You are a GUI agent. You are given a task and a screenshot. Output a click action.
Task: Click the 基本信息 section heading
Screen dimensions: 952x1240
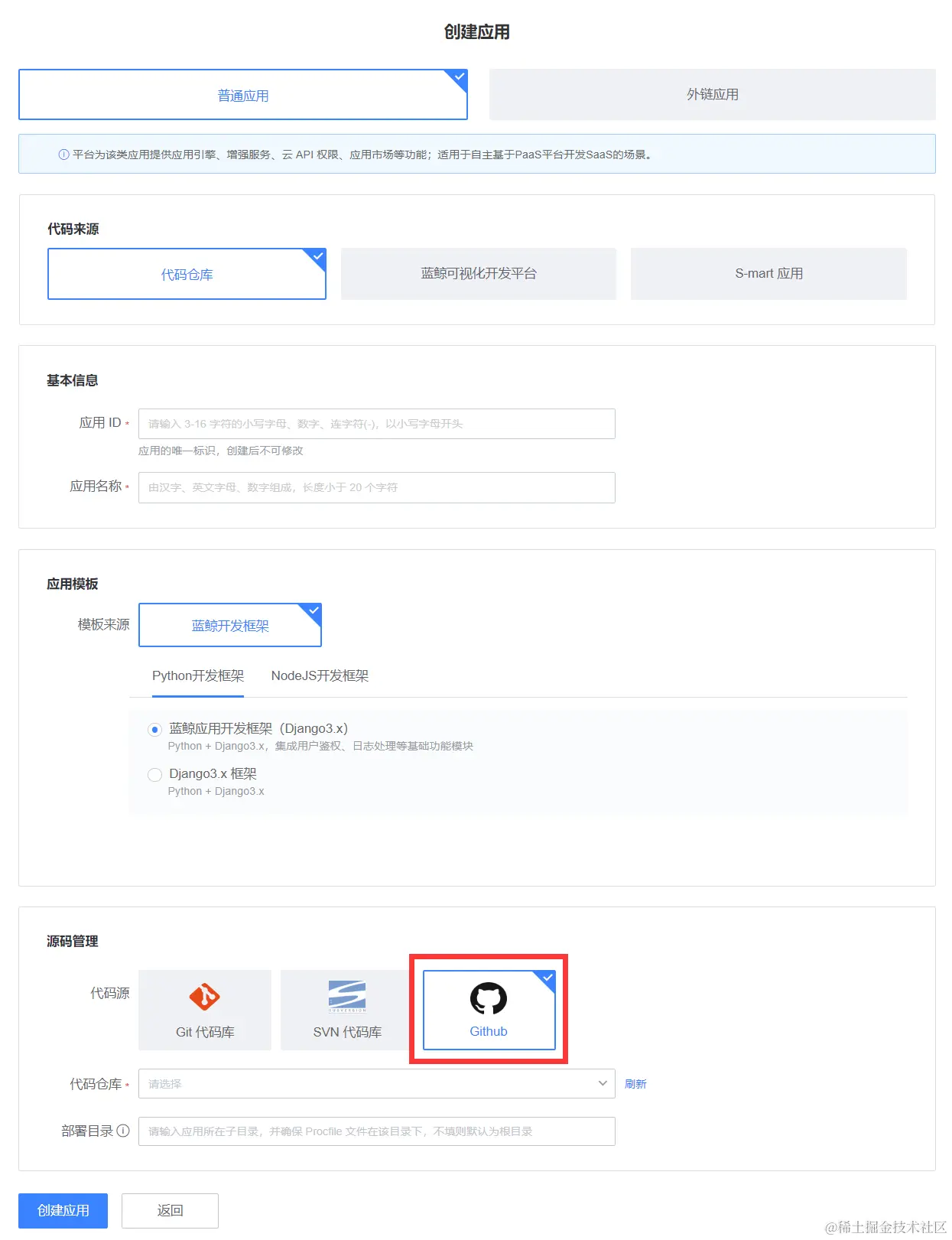click(x=73, y=380)
